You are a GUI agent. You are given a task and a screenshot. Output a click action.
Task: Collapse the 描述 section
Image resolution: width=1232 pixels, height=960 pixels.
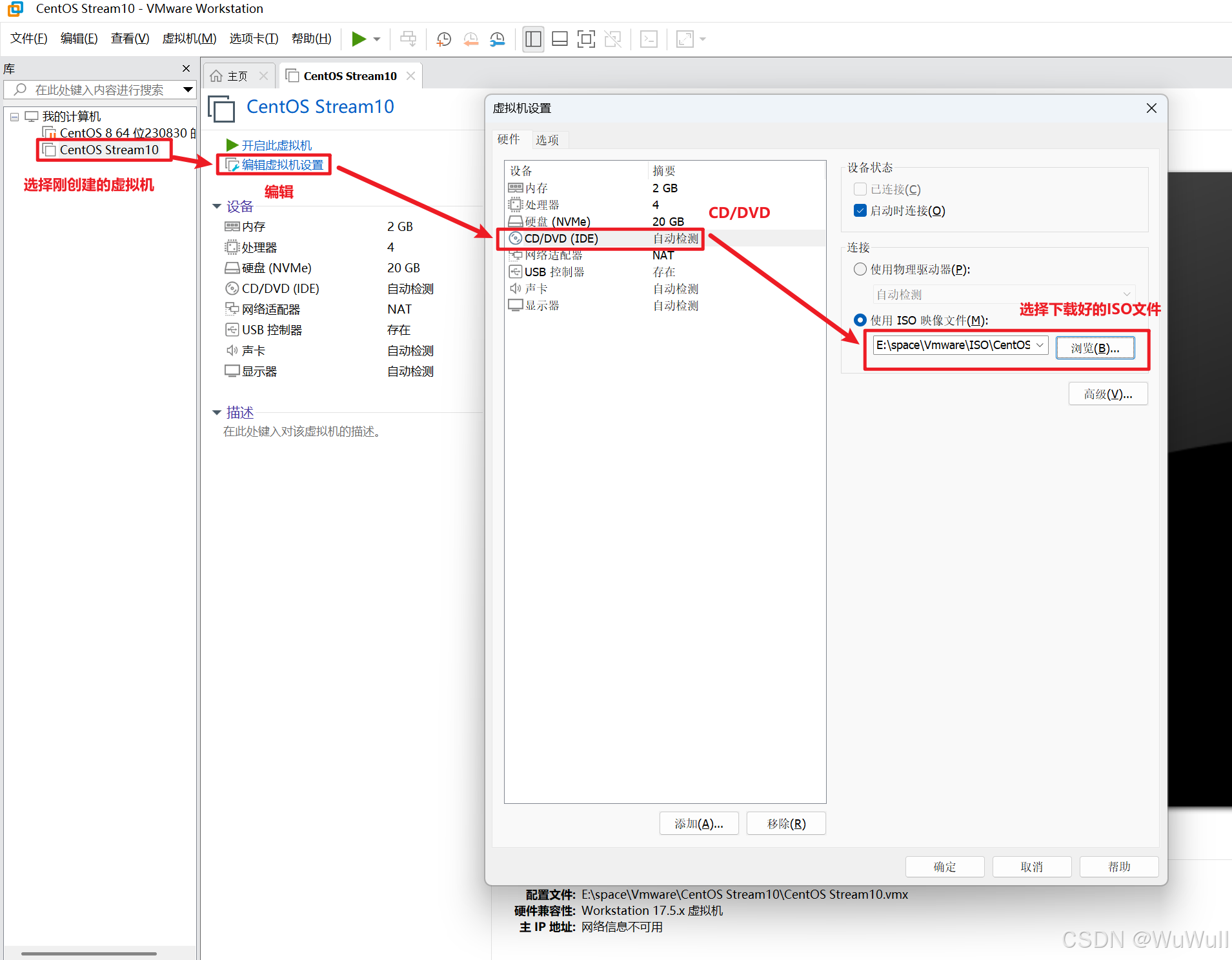[217, 412]
